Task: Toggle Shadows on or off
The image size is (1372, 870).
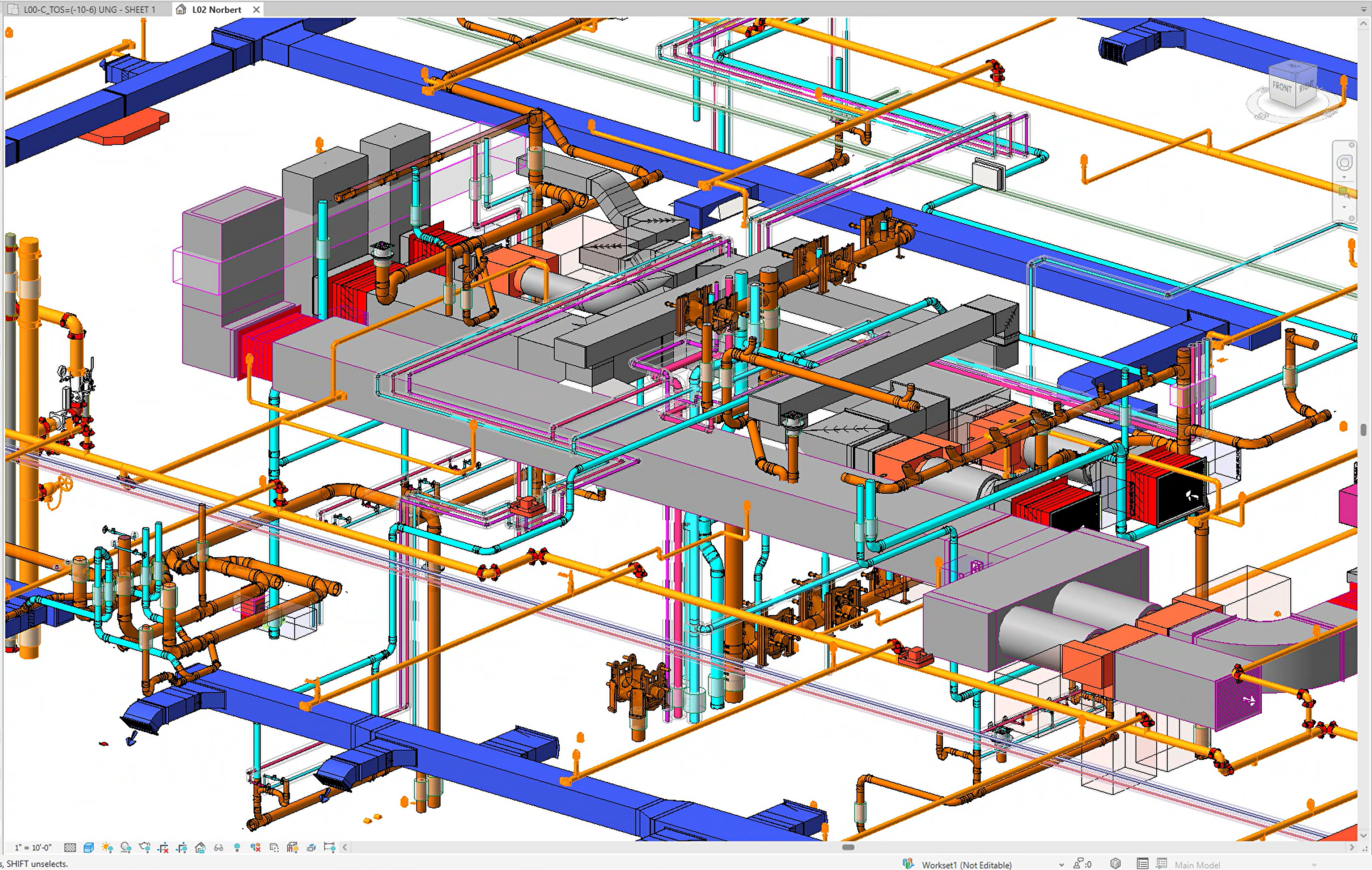Action: 126,848
